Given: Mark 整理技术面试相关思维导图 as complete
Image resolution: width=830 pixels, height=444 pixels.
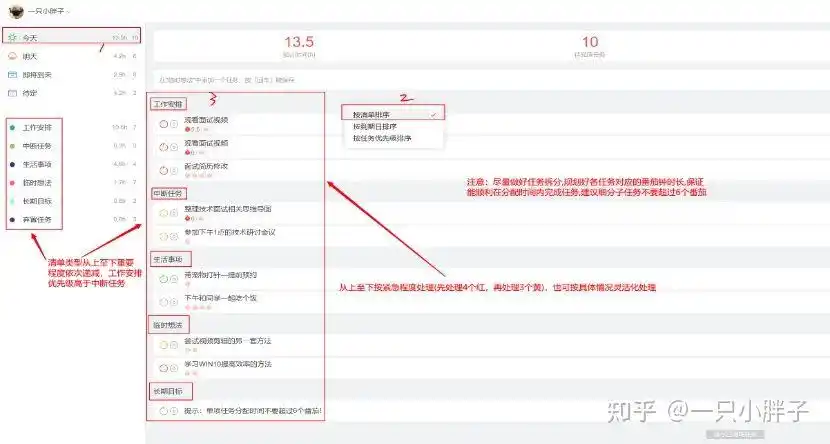Looking at the screenshot, I should [164, 213].
